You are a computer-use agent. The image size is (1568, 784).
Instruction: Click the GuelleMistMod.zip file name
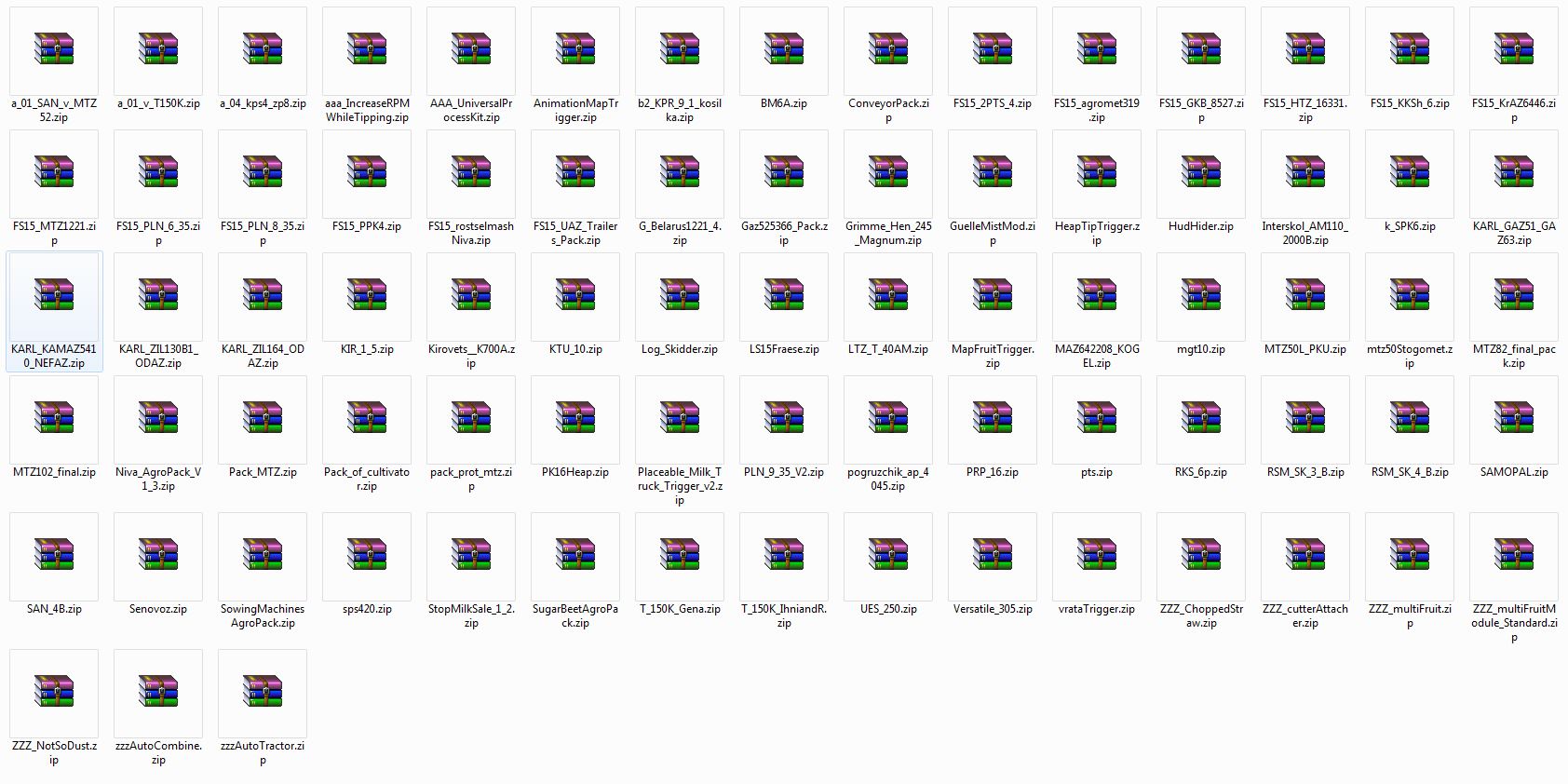click(993, 234)
